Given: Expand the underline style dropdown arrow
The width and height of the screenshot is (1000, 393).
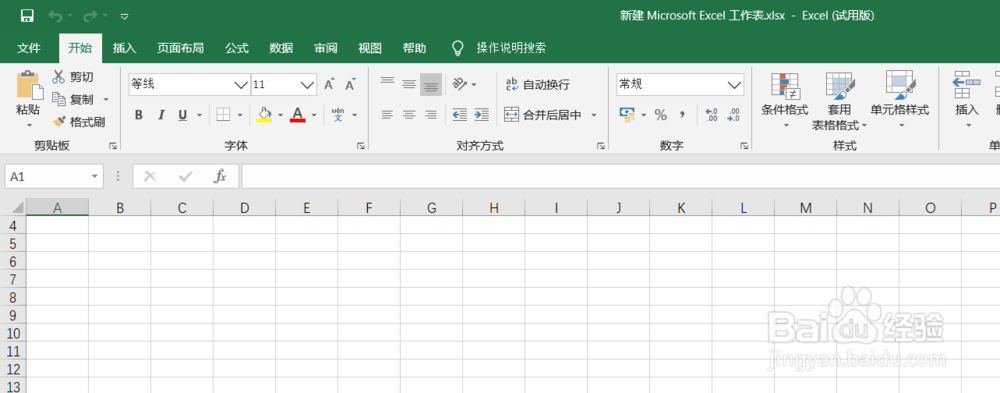Looking at the screenshot, I should (x=199, y=115).
